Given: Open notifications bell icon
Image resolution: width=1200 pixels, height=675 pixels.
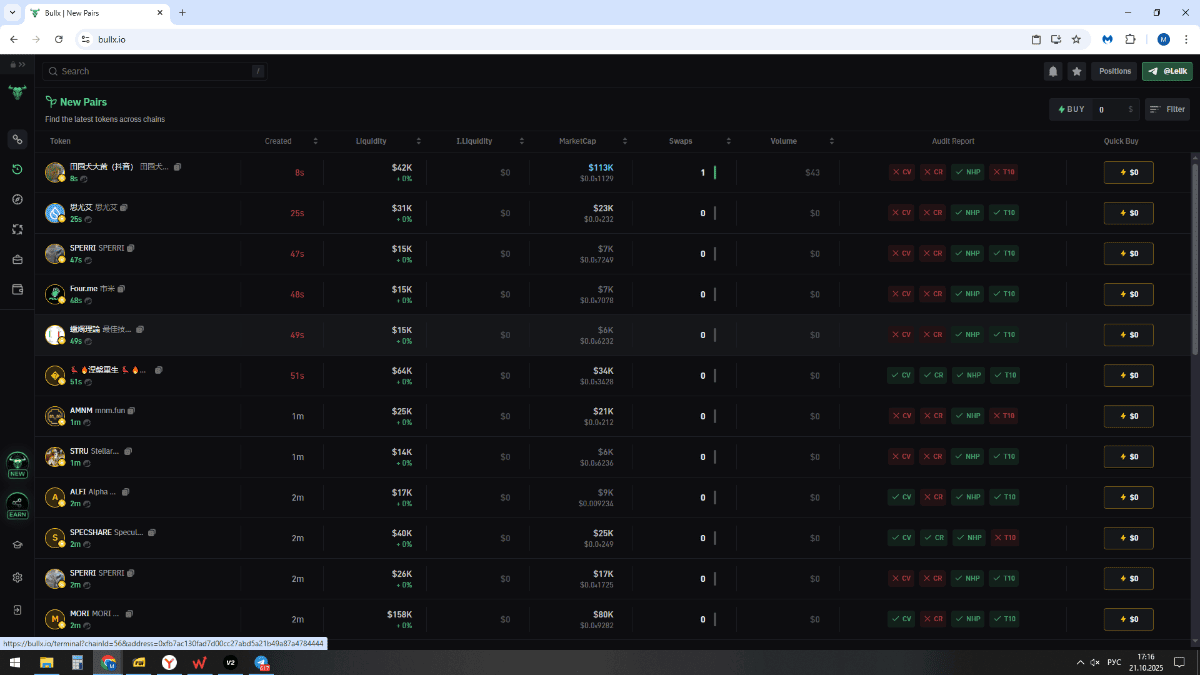Looking at the screenshot, I should [x=1053, y=71].
